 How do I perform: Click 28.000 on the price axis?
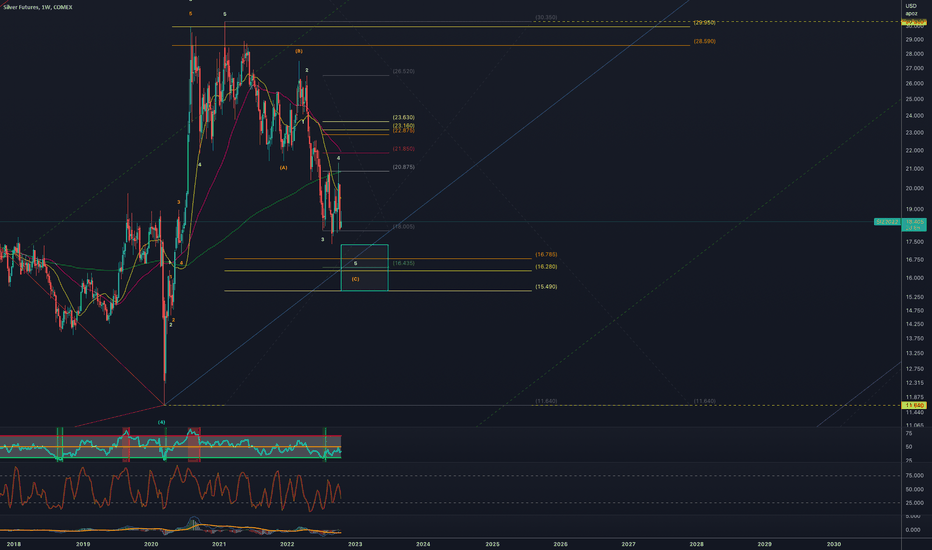coord(914,54)
